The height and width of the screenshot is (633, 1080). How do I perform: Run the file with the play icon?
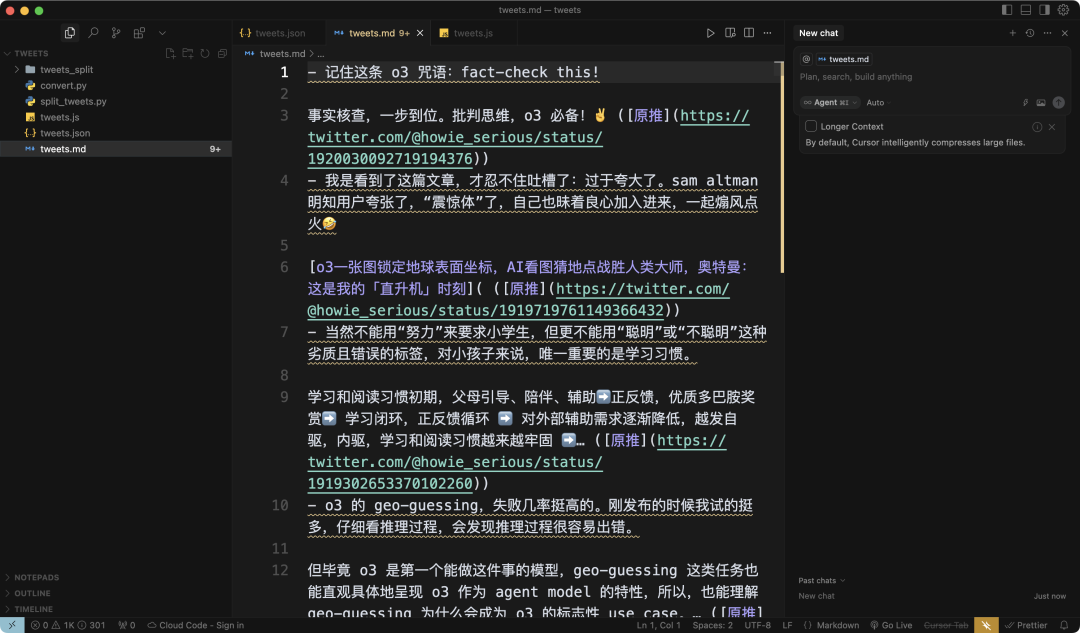[x=711, y=33]
